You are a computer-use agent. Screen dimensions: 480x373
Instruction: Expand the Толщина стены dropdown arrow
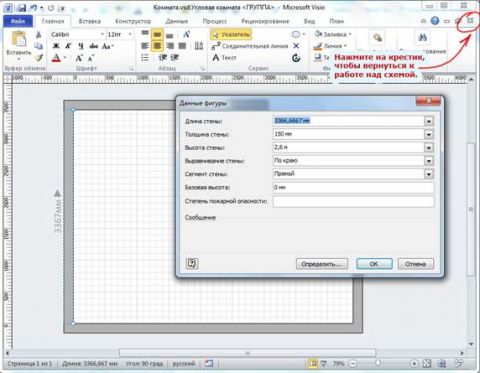pyautogui.click(x=429, y=134)
